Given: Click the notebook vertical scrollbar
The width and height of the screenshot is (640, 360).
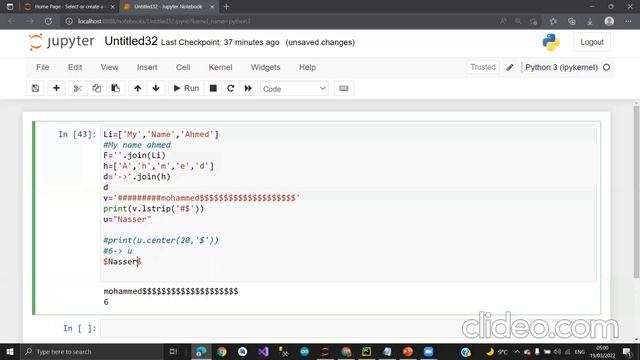Looking at the screenshot, I should (x=636, y=192).
